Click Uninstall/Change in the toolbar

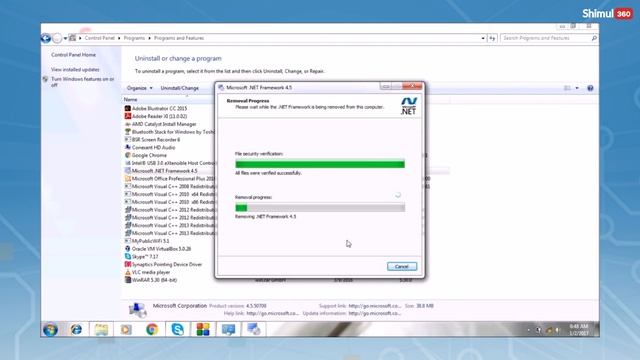pyautogui.click(x=180, y=88)
